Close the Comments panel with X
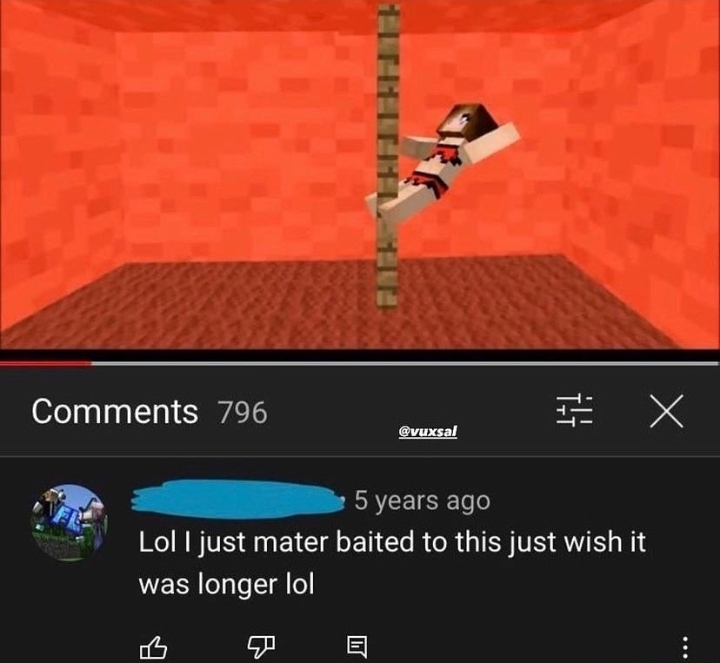720x663 pixels. (666, 411)
